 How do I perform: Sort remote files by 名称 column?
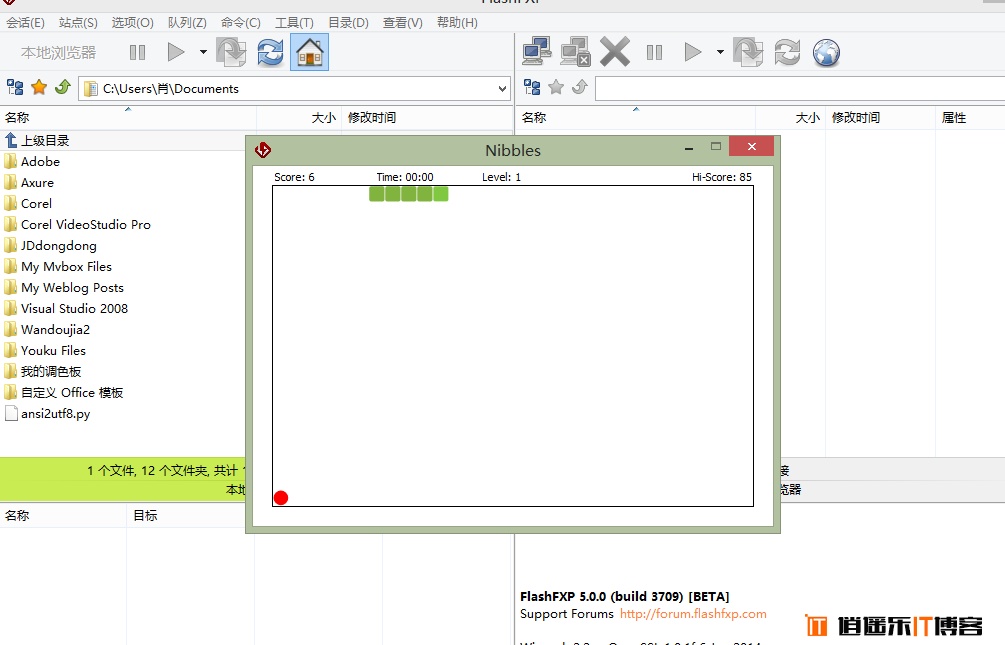pyautogui.click(x=636, y=117)
